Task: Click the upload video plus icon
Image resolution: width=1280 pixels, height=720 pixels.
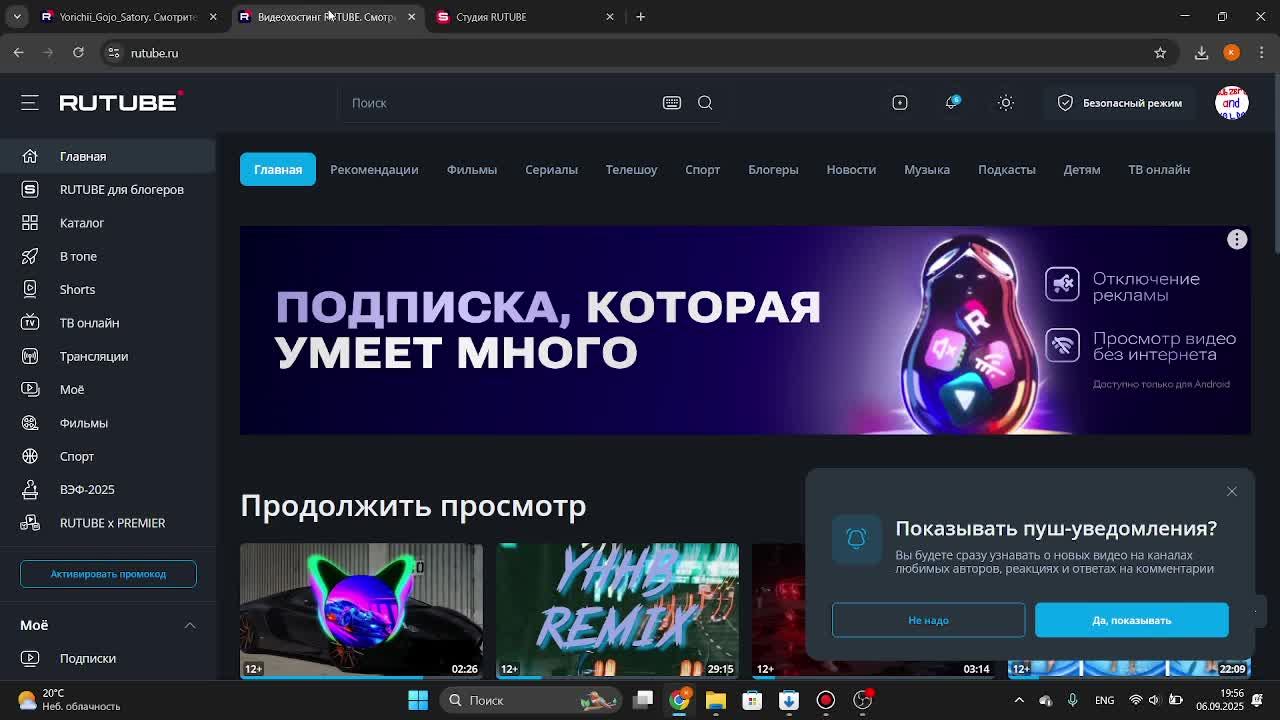Action: pyautogui.click(x=900, y=103)
